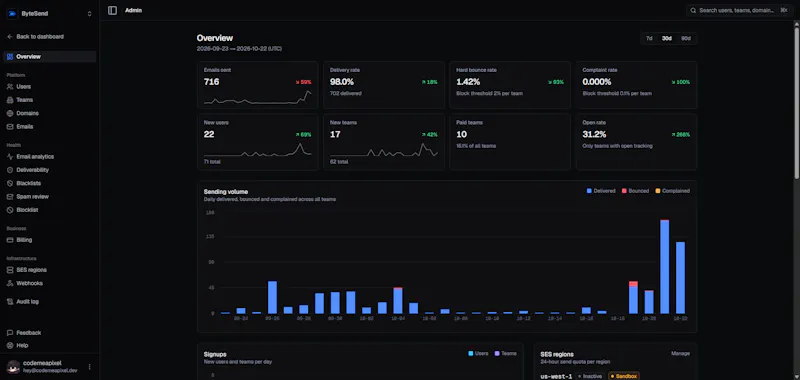Click the Back to dashboard arrow icon
Viewport: 800px width, 380px height.
(x=10, y=37)
